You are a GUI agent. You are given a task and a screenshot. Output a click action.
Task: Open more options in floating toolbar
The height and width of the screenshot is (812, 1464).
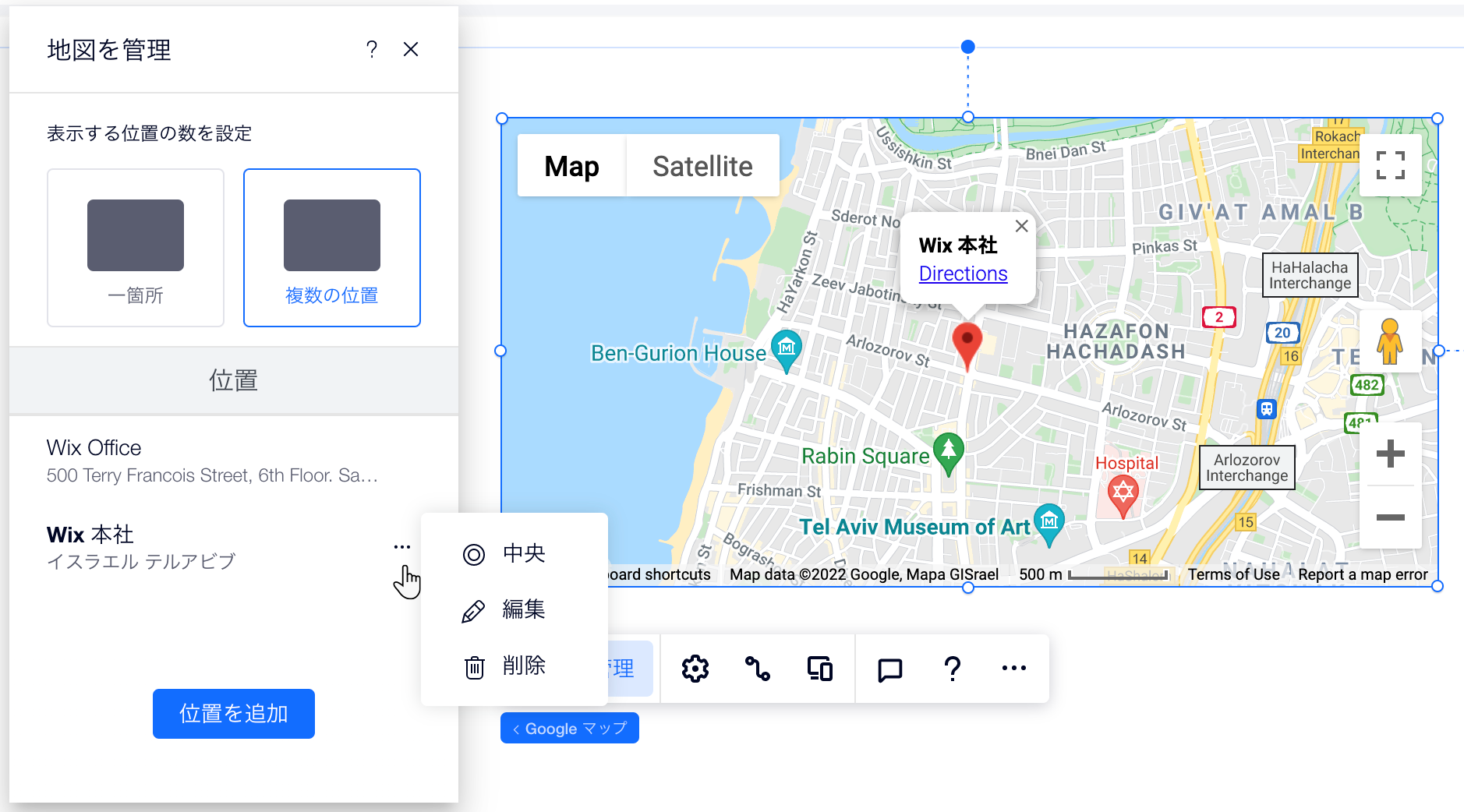pyautogui.click(x=1014, y=668)
